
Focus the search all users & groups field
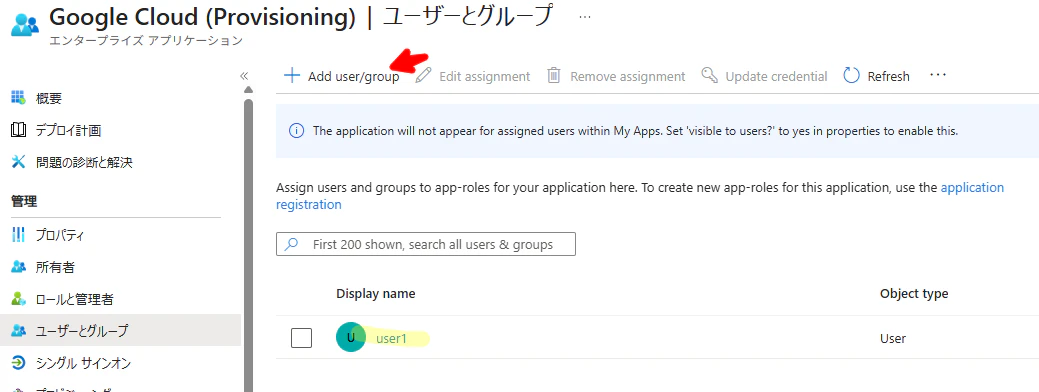[x=425, y=244]
